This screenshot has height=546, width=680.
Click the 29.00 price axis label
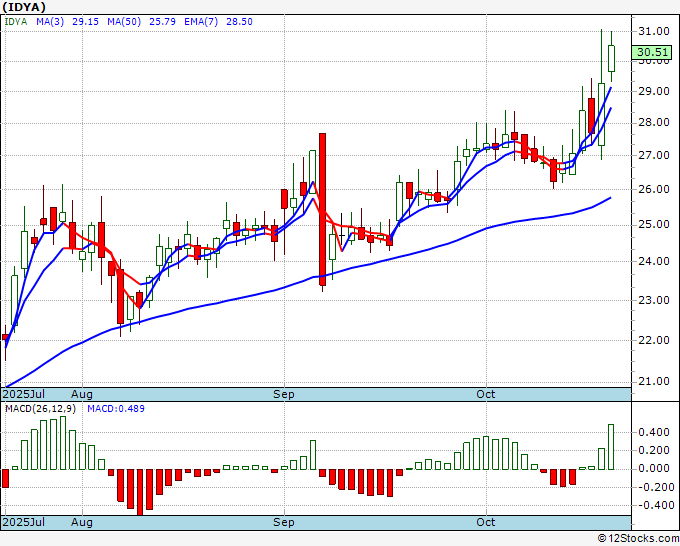(654, 91)
